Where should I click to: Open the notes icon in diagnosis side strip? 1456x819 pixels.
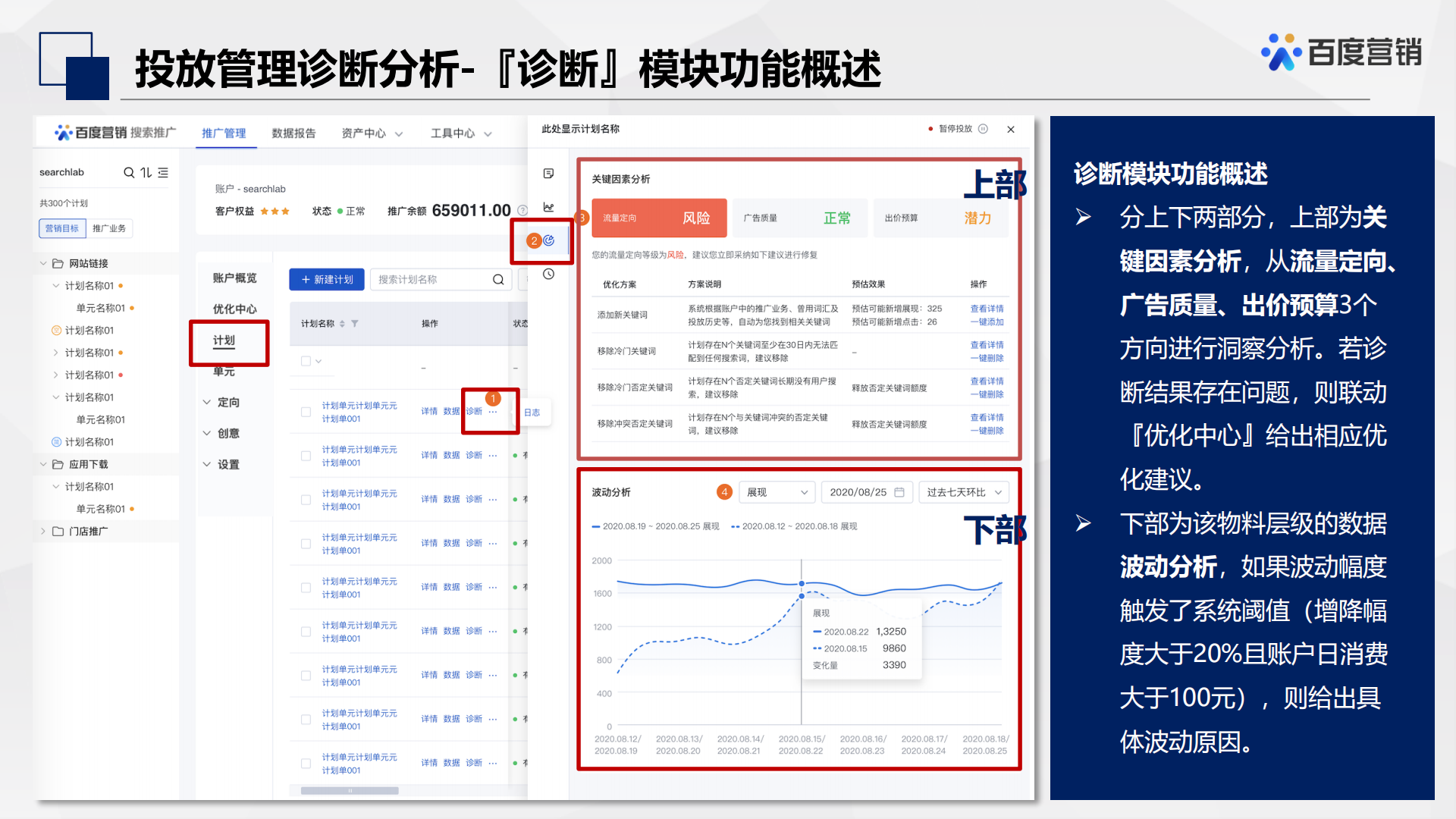(549, 174)
